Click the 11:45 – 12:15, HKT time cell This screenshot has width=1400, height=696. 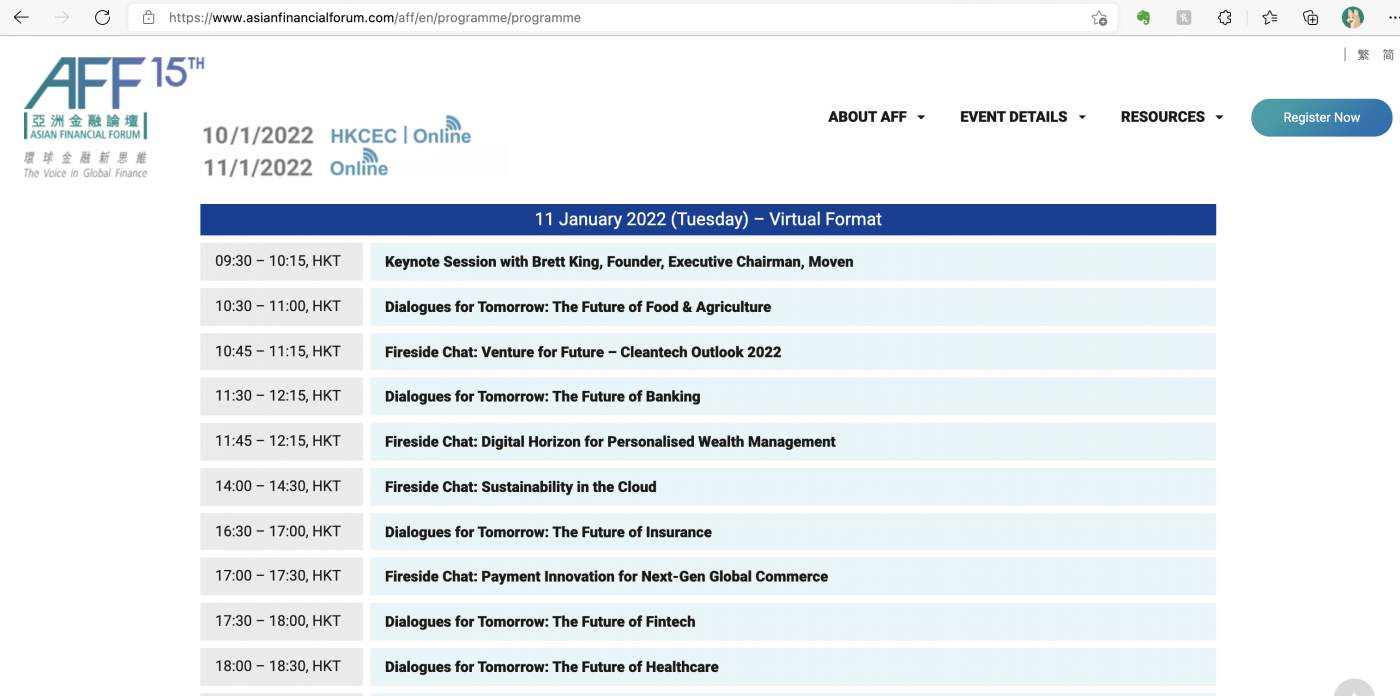(x=281, y=442)
